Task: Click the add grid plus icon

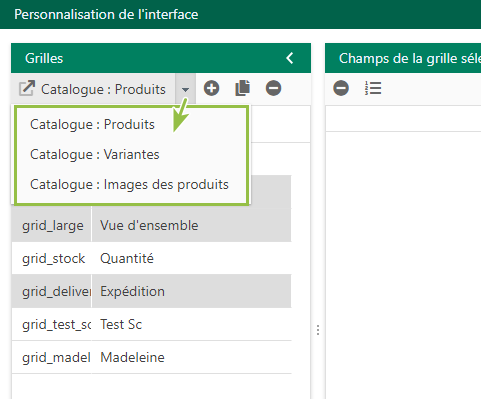Action: click(x=211, y=88)
